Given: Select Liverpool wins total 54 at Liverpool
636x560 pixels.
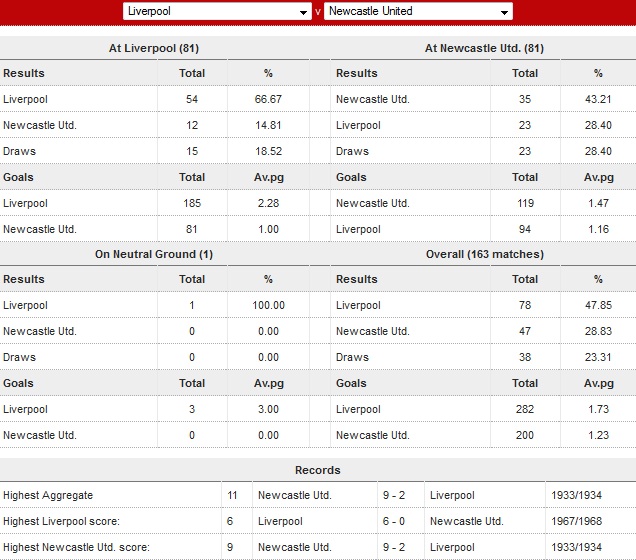Looking at the screenshot, I should pyautogui.click(x=192, y=99).
